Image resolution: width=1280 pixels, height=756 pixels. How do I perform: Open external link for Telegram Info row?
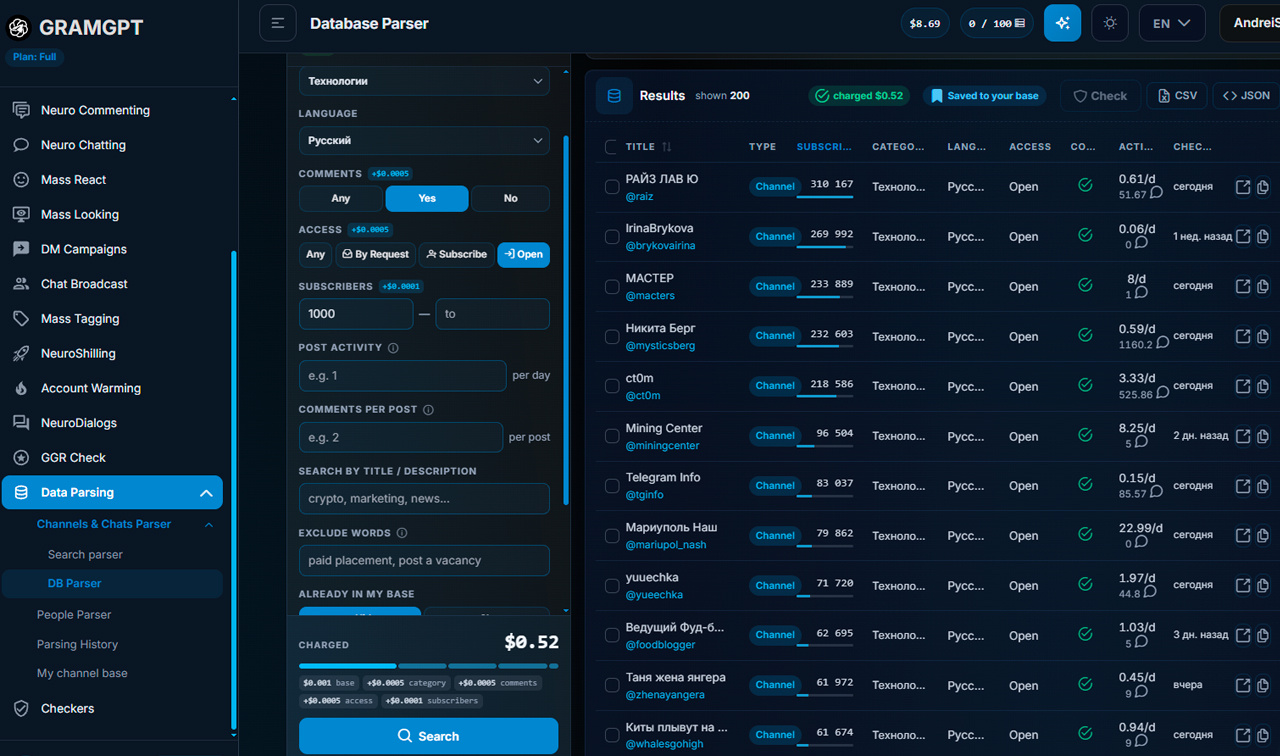pyautogui.click(x=1243, y=486)
